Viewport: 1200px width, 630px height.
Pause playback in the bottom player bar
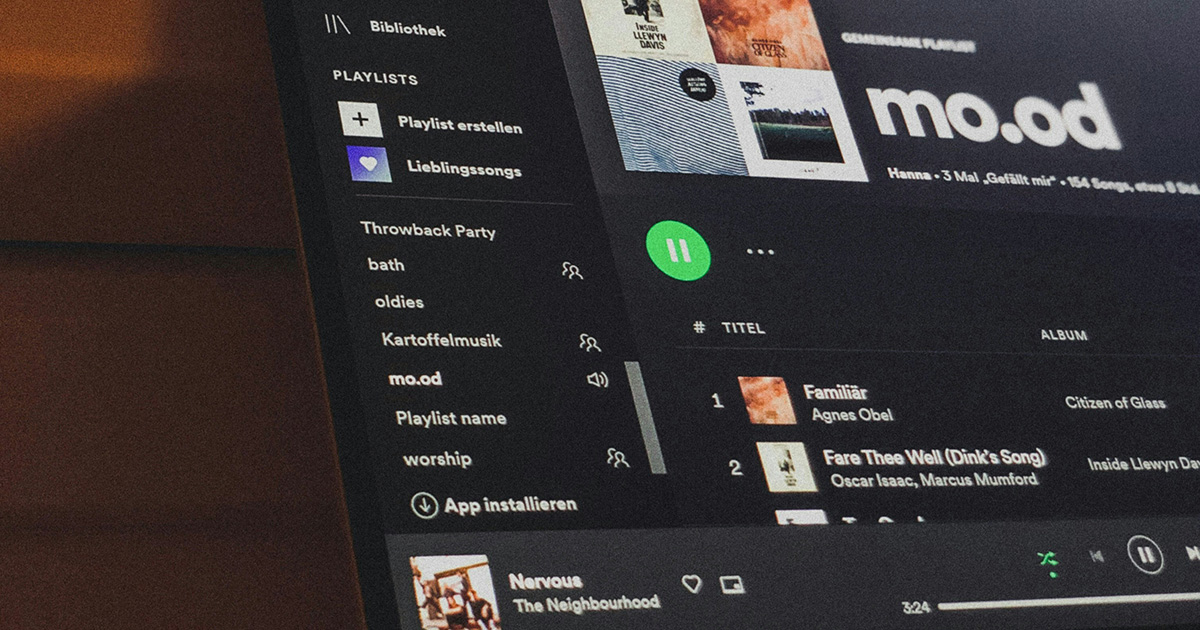[x=1146, y=554]
